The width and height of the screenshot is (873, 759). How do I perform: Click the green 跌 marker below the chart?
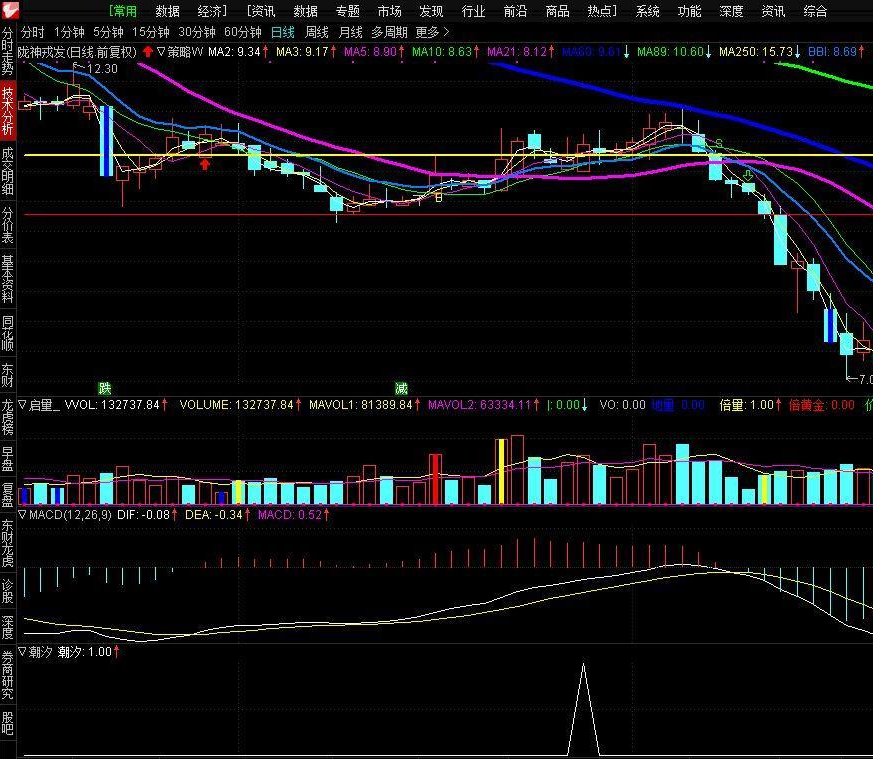pos(104,388)
